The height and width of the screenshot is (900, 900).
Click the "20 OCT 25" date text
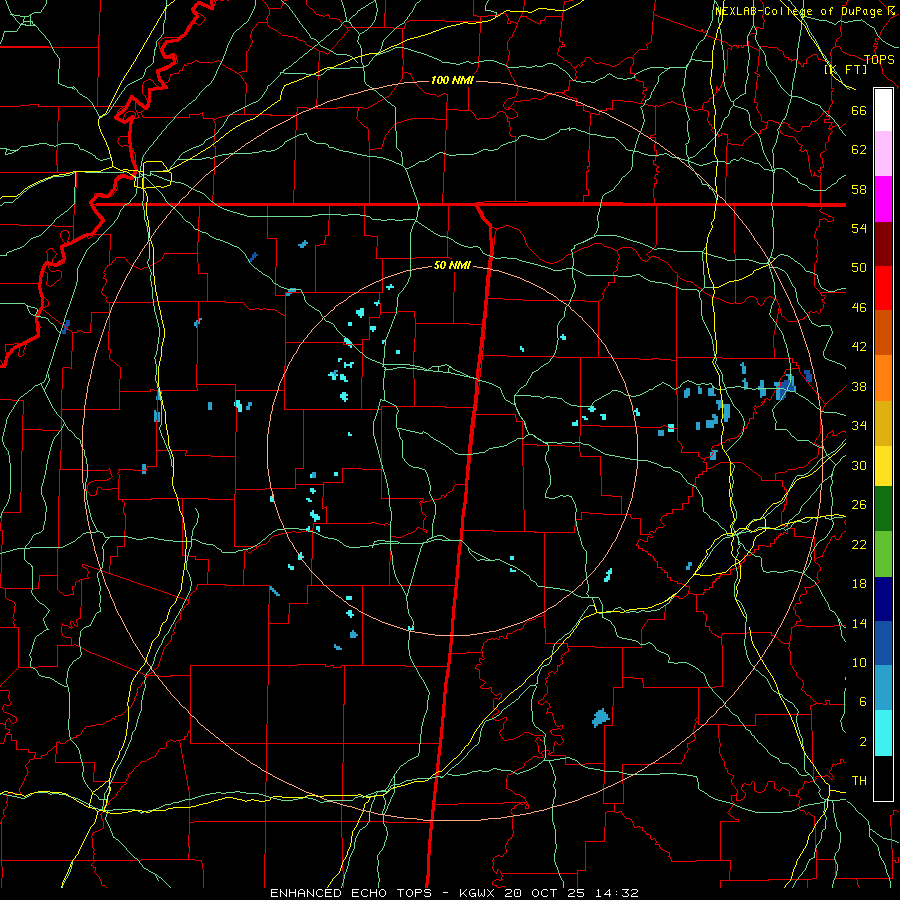[x=546, y=893]
